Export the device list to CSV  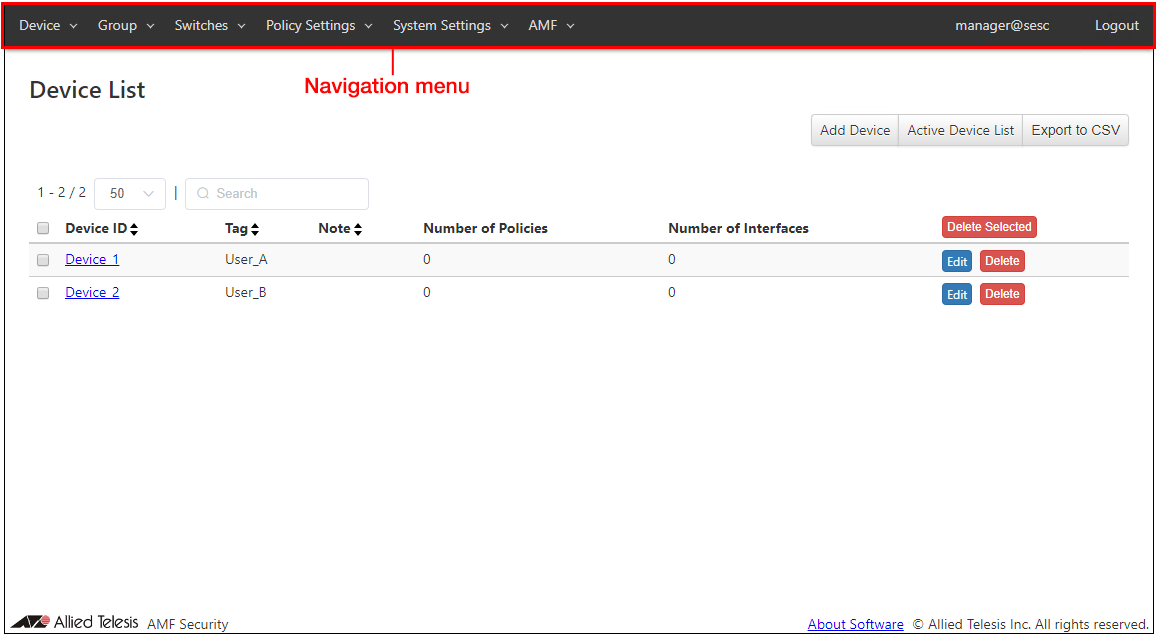point(1075,130)
